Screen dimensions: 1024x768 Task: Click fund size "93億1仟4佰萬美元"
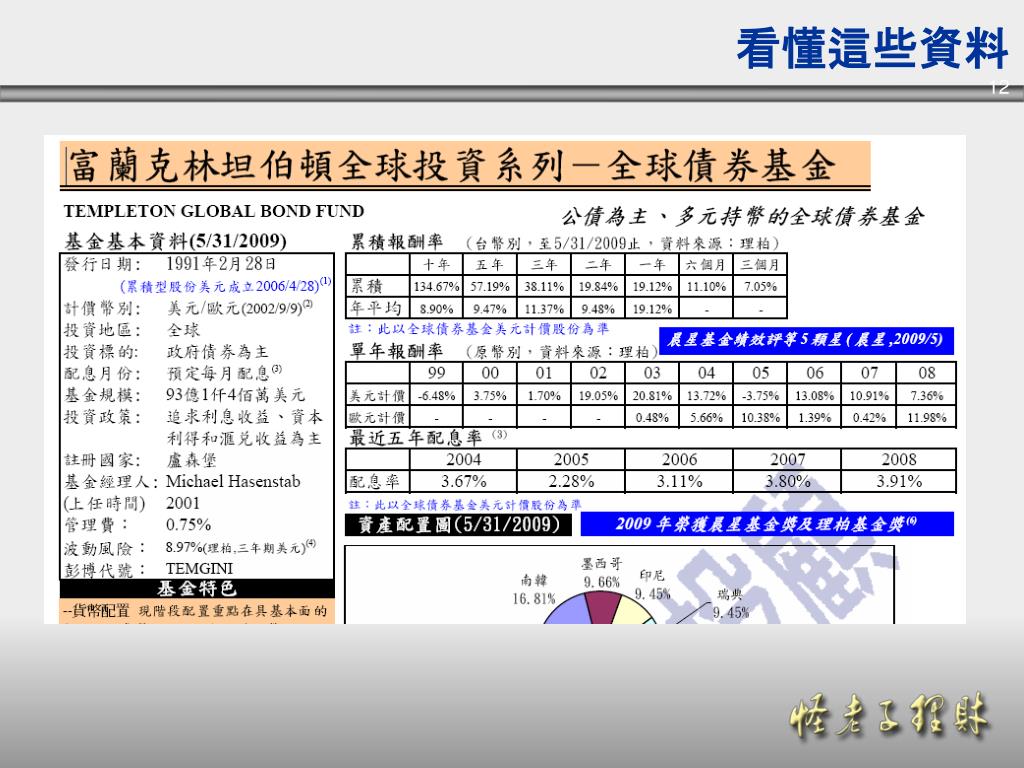[235, 394]
